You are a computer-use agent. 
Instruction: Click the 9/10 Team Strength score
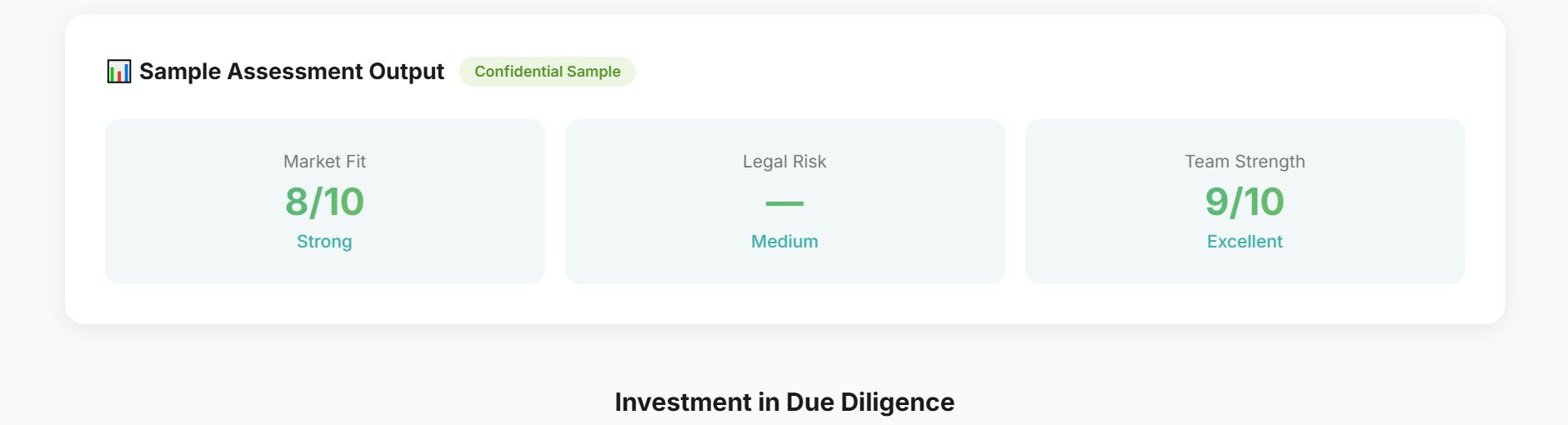1245,202
